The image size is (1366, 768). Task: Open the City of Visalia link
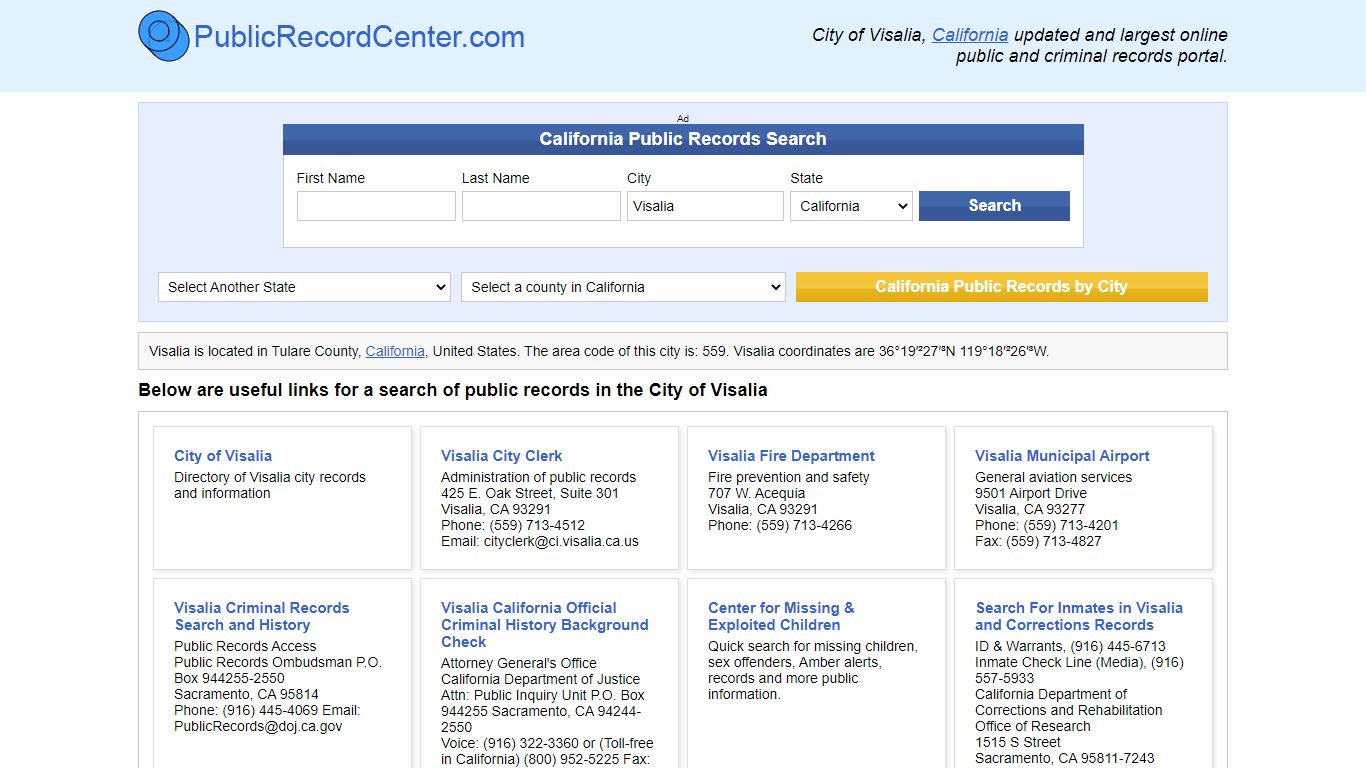click(223, 456)
